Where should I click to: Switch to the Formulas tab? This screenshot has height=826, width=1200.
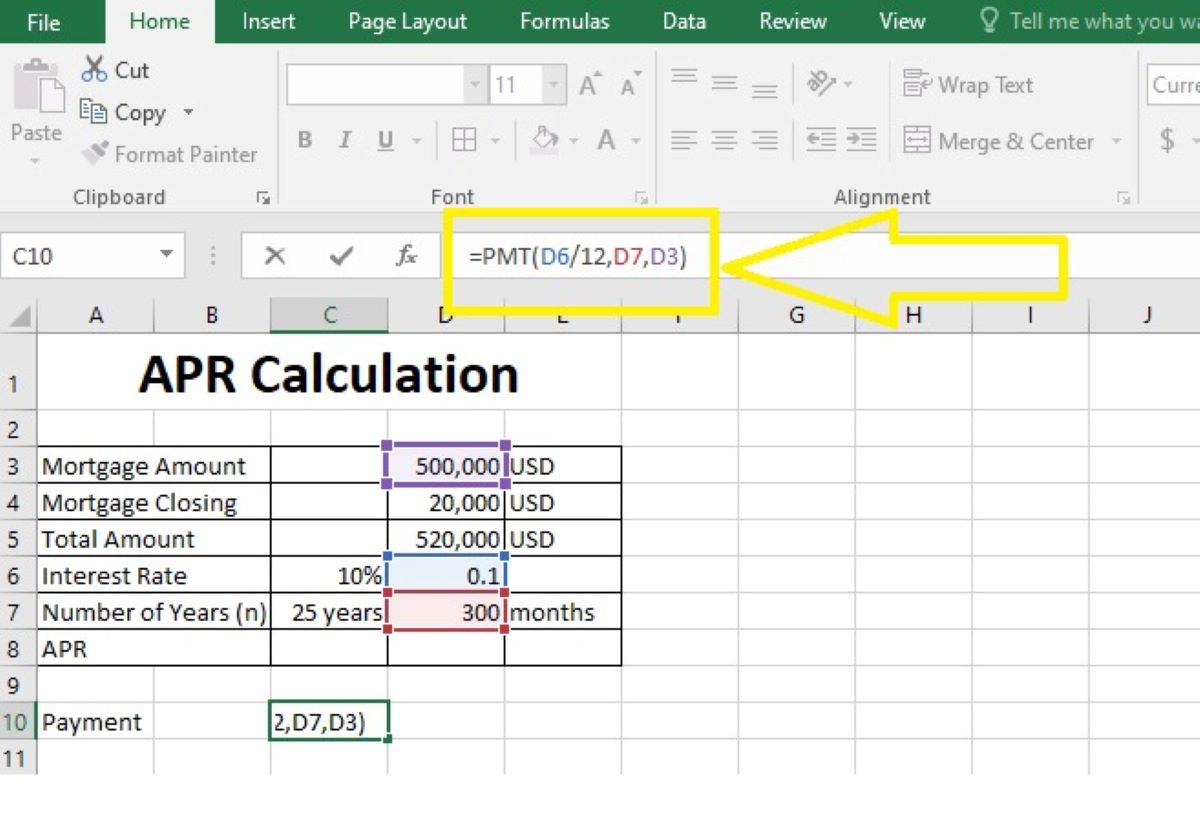pos(564,21)
